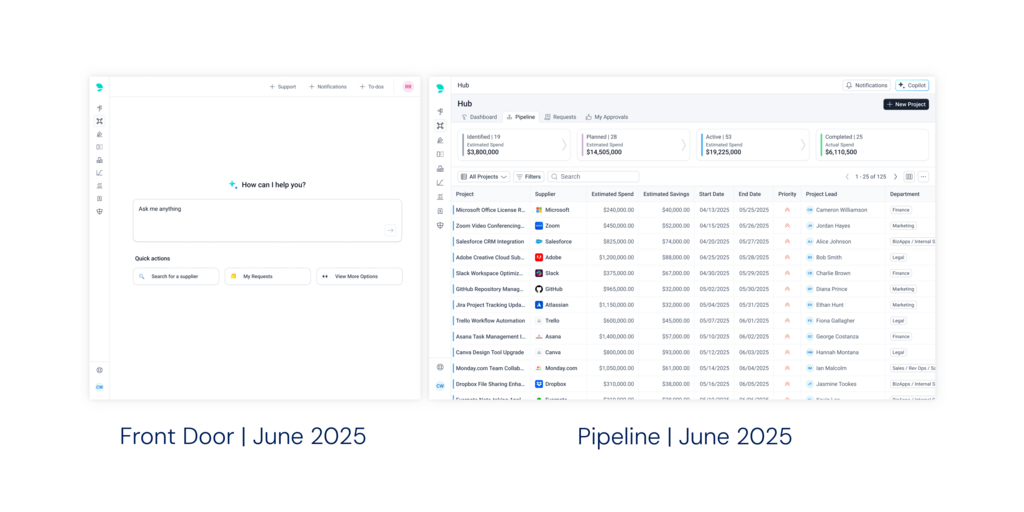Switch to the Requests tab
1024x512 pixels.
click(x=560, y=117)
